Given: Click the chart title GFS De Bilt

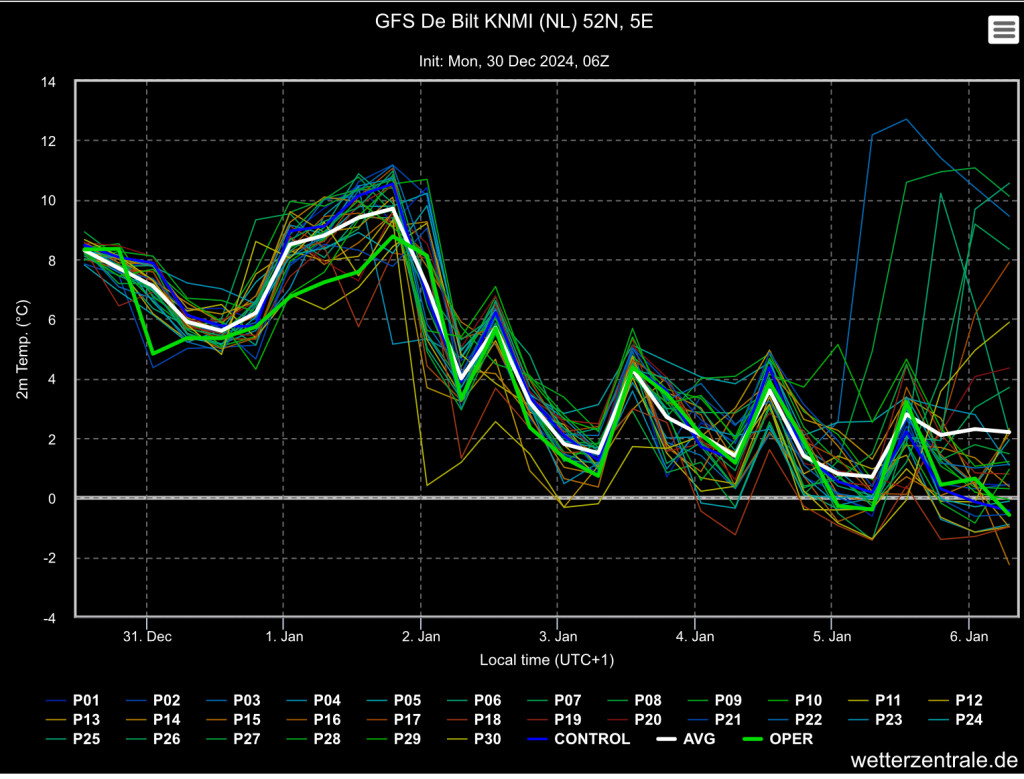Looking at the screenshot, I should coord(514,22).
